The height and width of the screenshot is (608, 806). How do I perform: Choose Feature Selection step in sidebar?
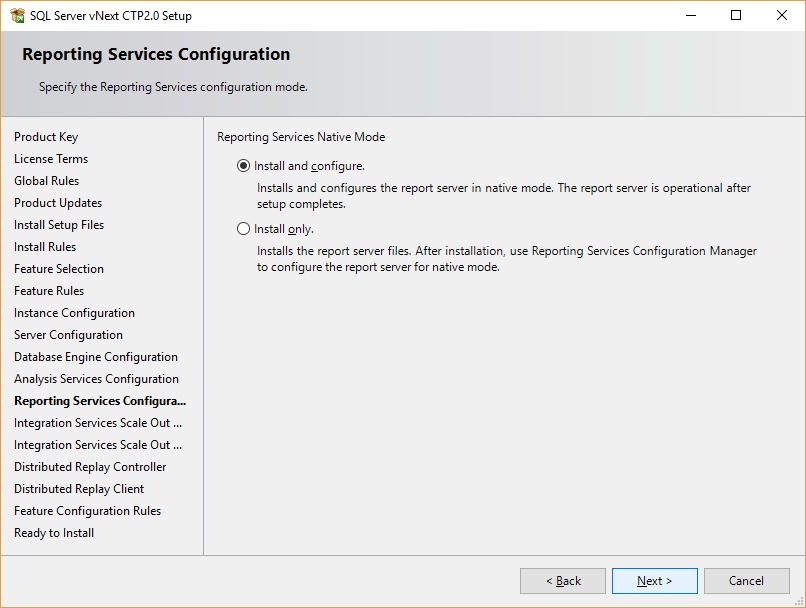(x=59, y=269)
